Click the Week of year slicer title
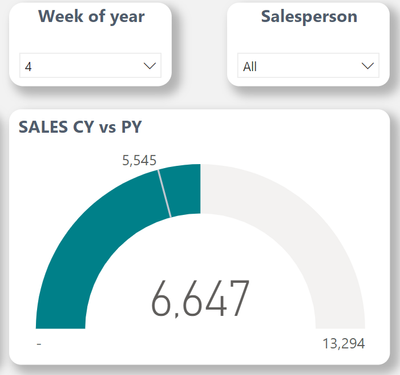 click(91, 17)
